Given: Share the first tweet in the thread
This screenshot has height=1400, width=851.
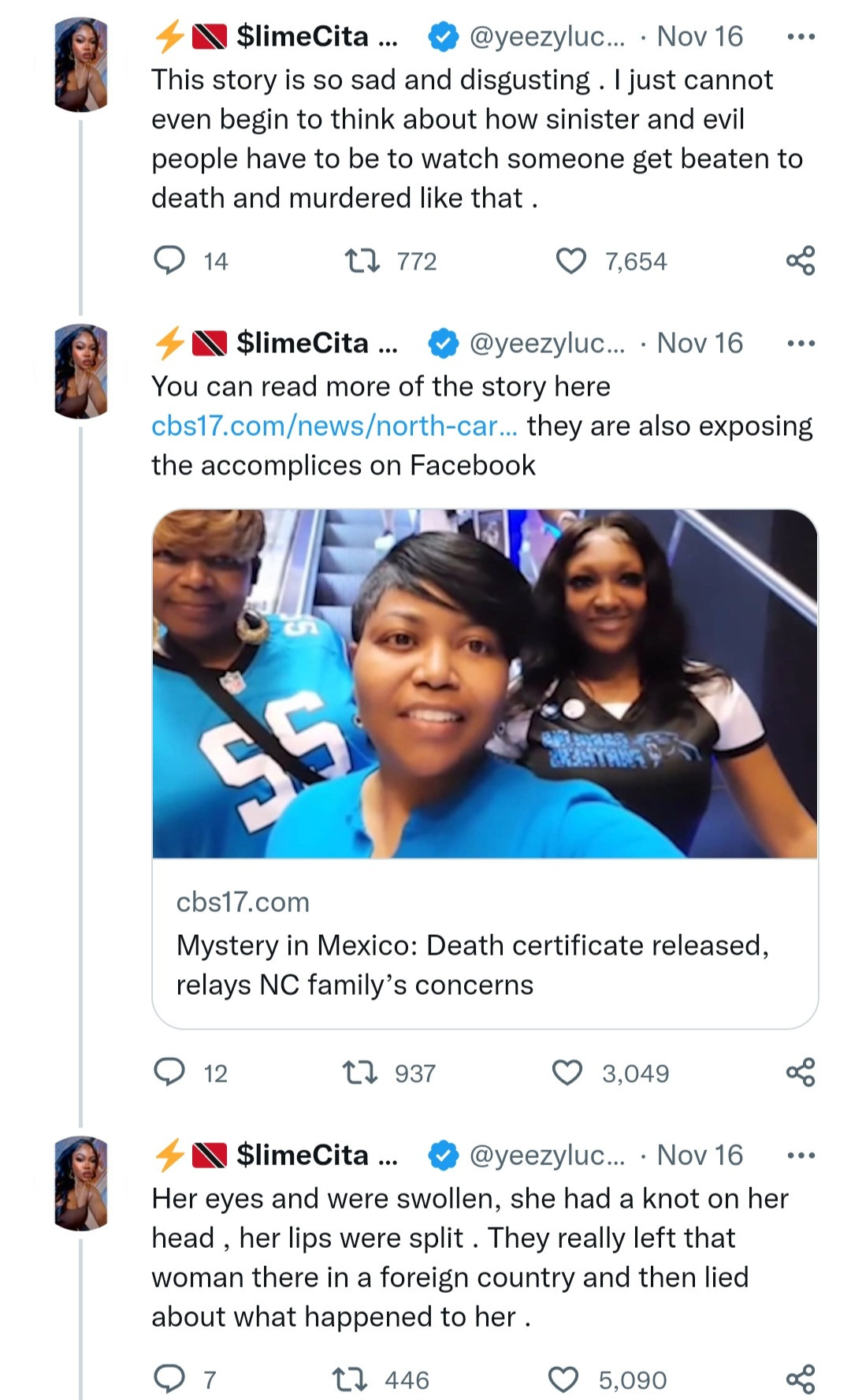Looking at the screenshot, I should (800, 260).
